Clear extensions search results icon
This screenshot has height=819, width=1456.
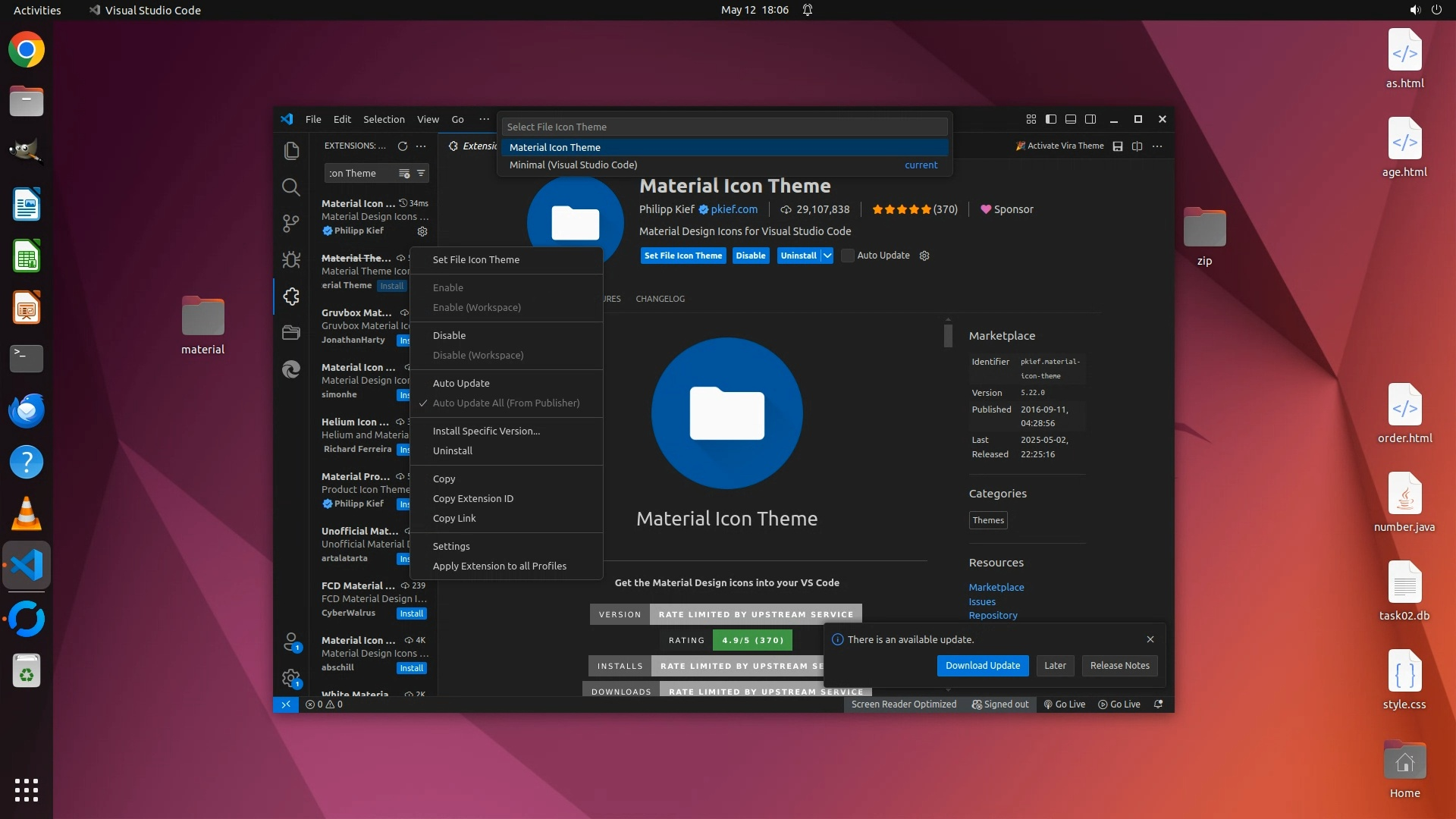tap(404, 174)
